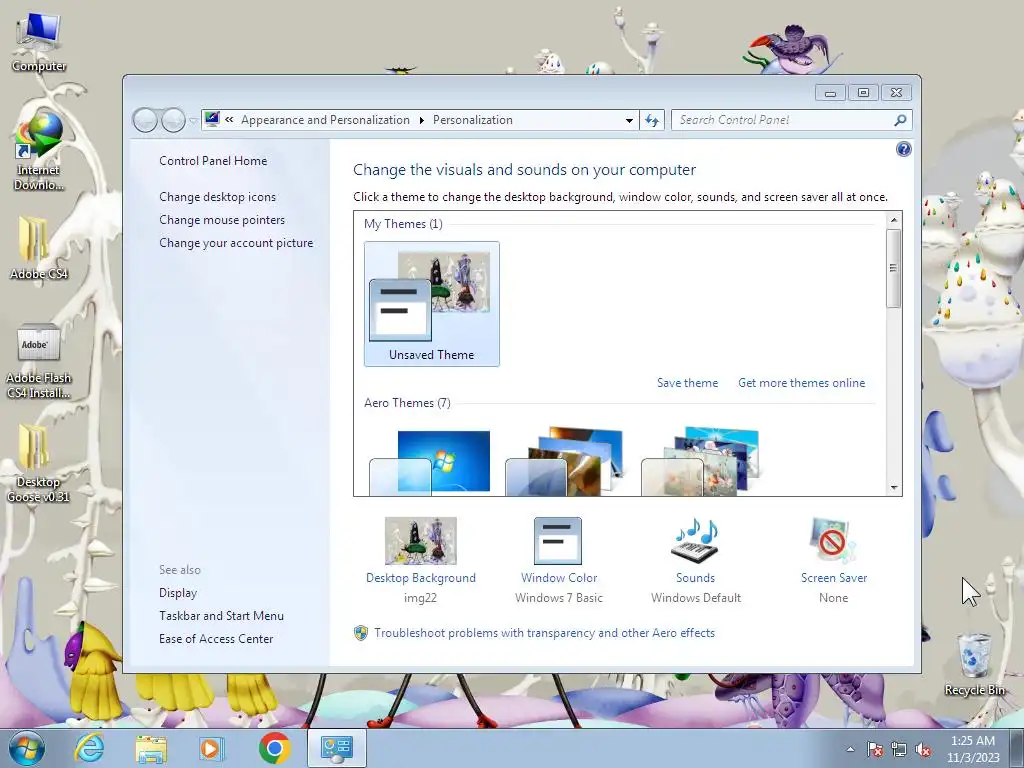Click the Personalization breadcrumb
This screenshot has height=768, width=1024.
pyautogui.click(x=473, y=120)
